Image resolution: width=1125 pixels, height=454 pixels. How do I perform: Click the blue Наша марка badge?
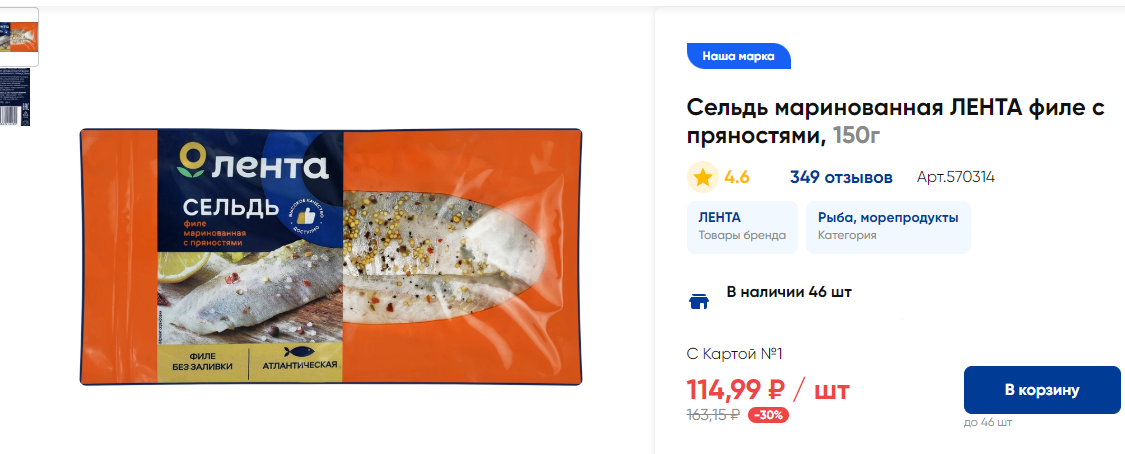click(738, 56)
